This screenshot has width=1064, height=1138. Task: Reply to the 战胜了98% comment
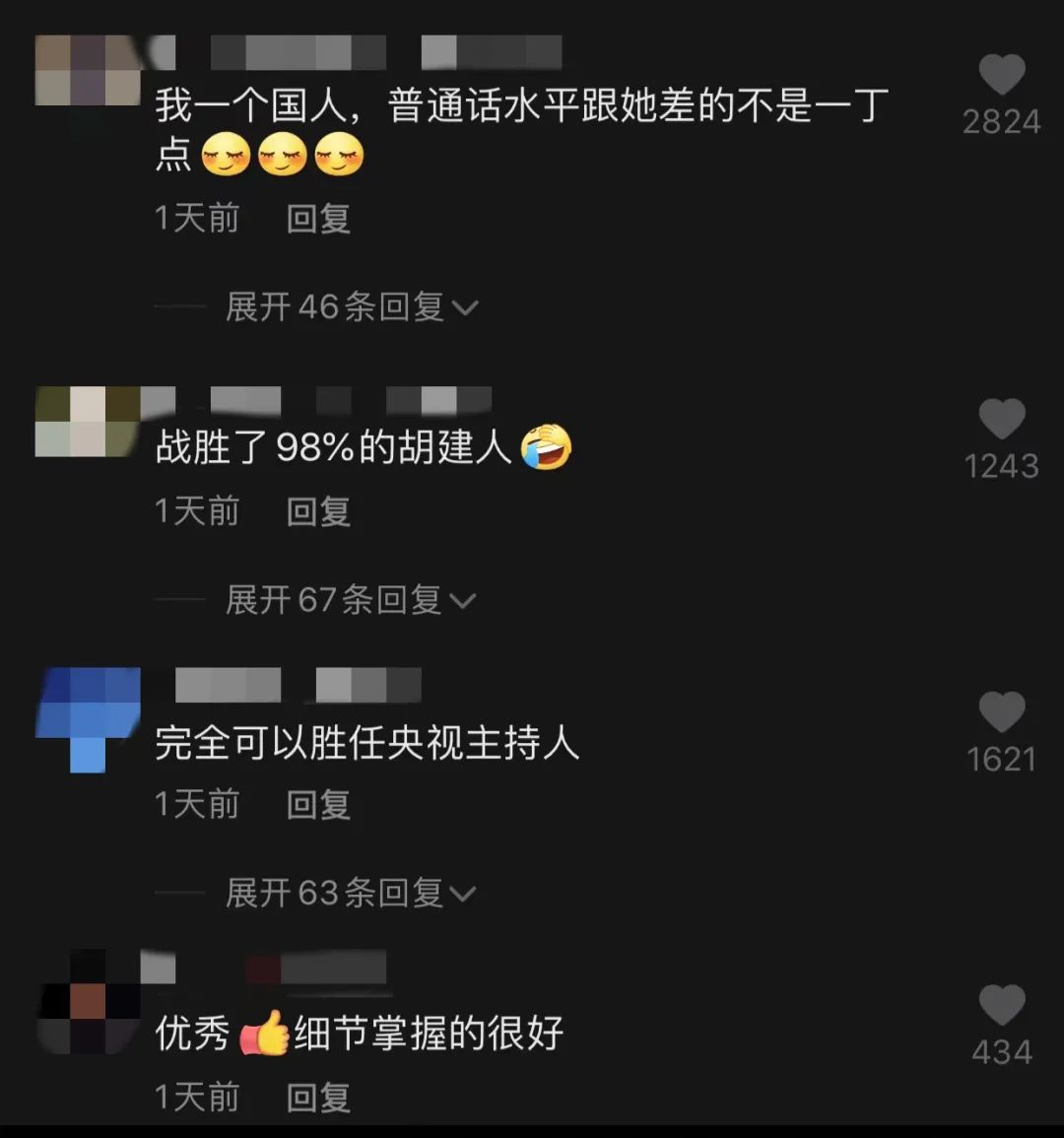tap(318, 511)
